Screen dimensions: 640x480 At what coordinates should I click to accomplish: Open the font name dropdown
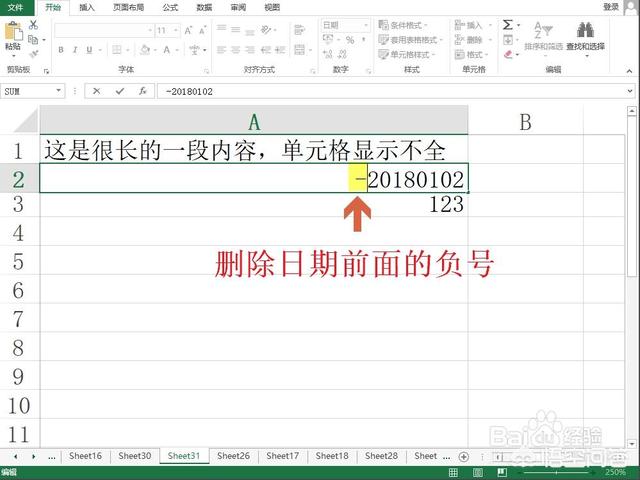click(x=150, y=31)
